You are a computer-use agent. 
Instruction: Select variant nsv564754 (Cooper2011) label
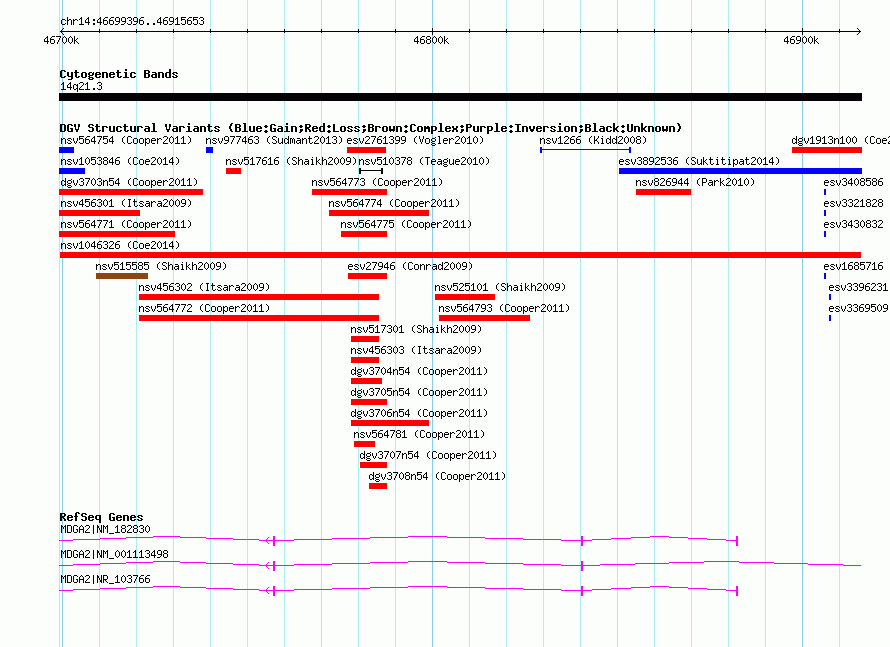click(126, 140)
